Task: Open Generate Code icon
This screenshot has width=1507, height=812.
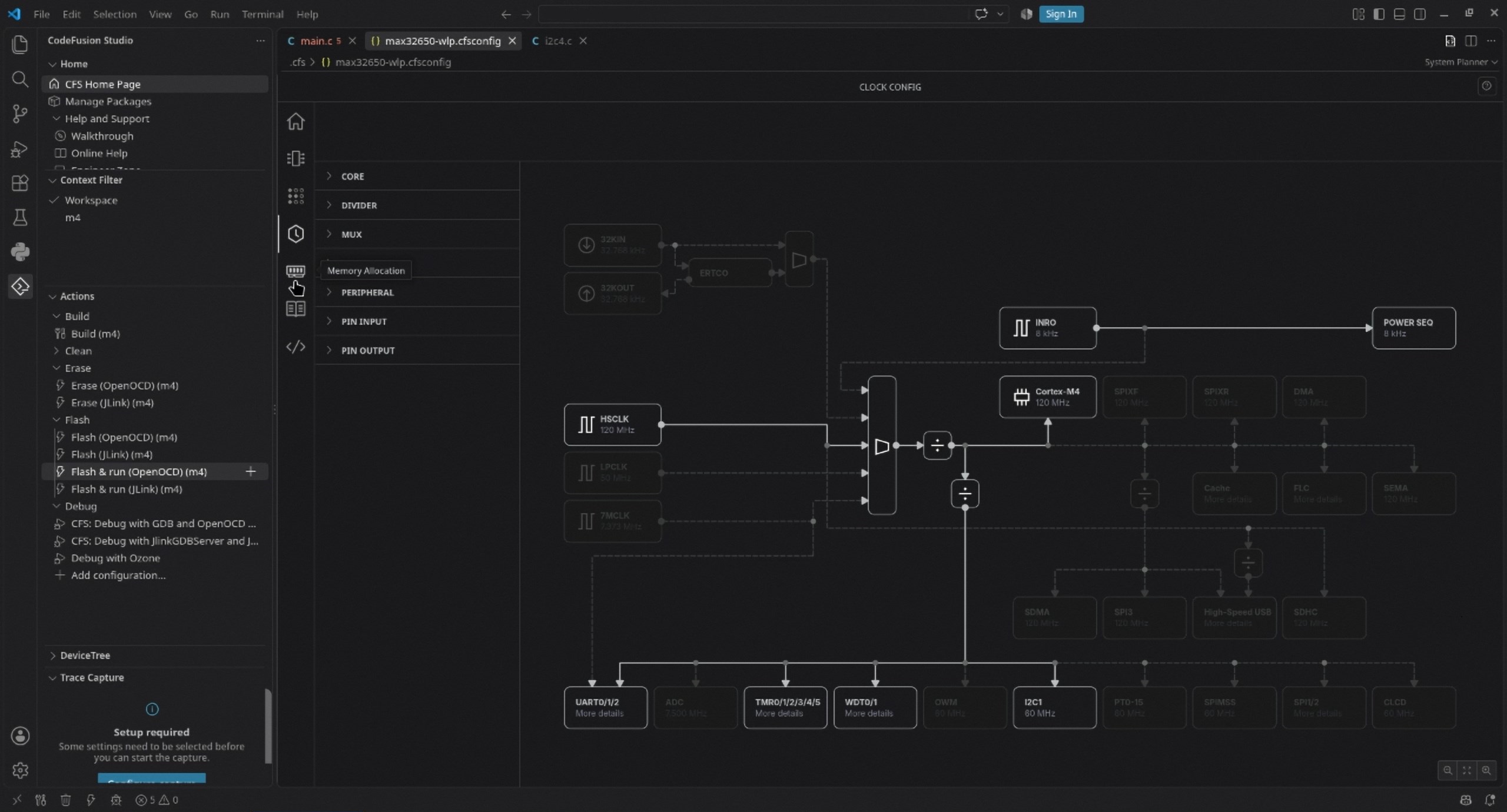Action: tap(296, 347)
